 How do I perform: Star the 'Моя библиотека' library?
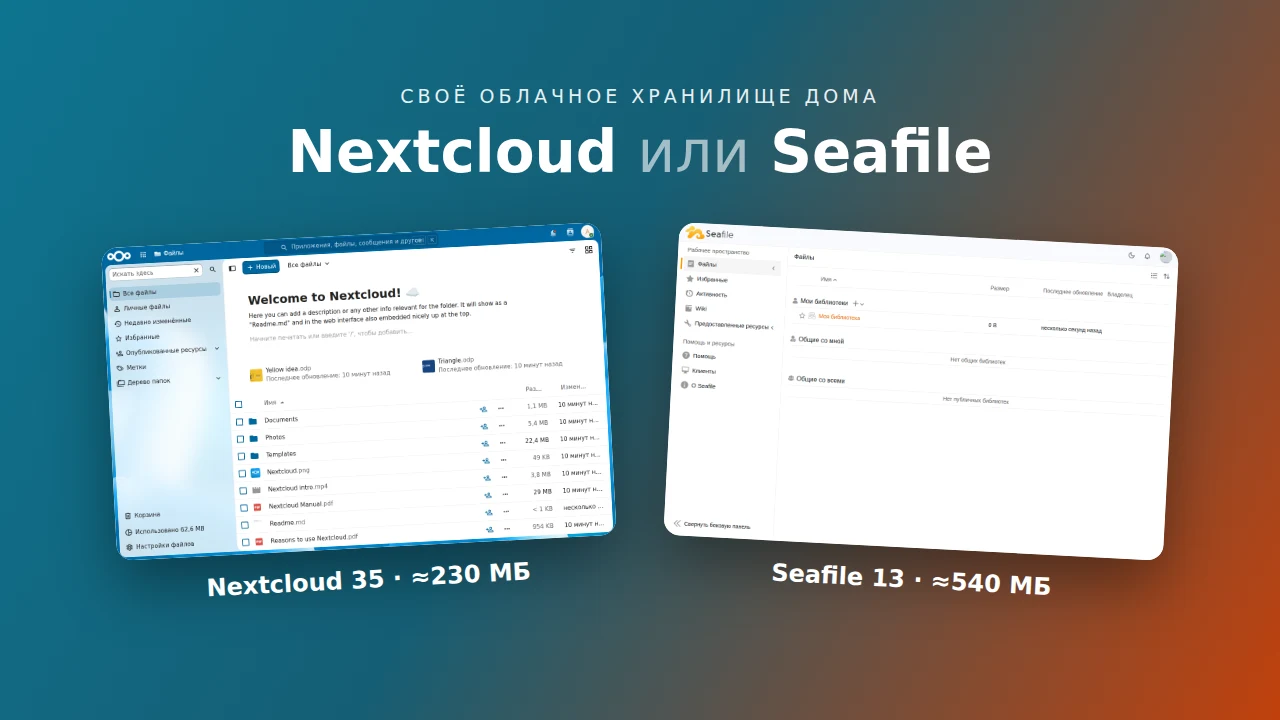pyautogui.click(x=802, y=315)
